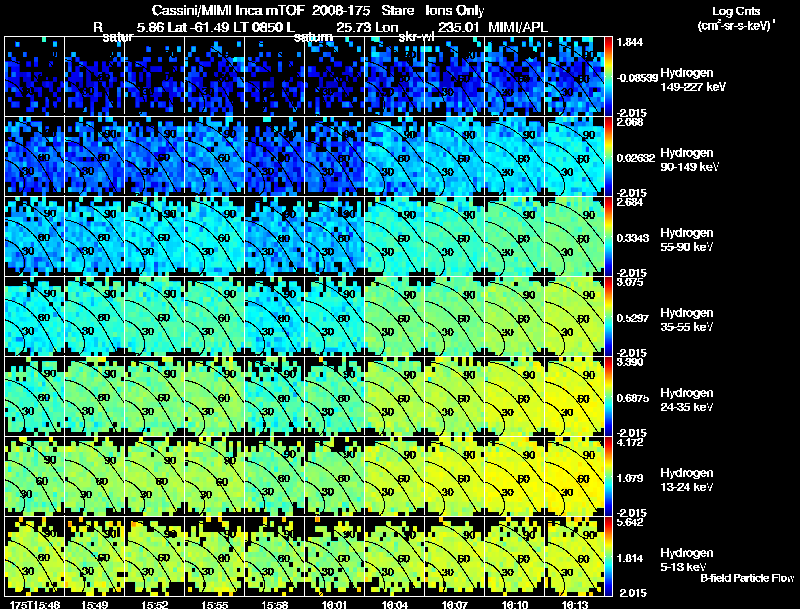Click the Log Cnts units header
Screen dimensions: 800x609
click(x=736, y=18)
